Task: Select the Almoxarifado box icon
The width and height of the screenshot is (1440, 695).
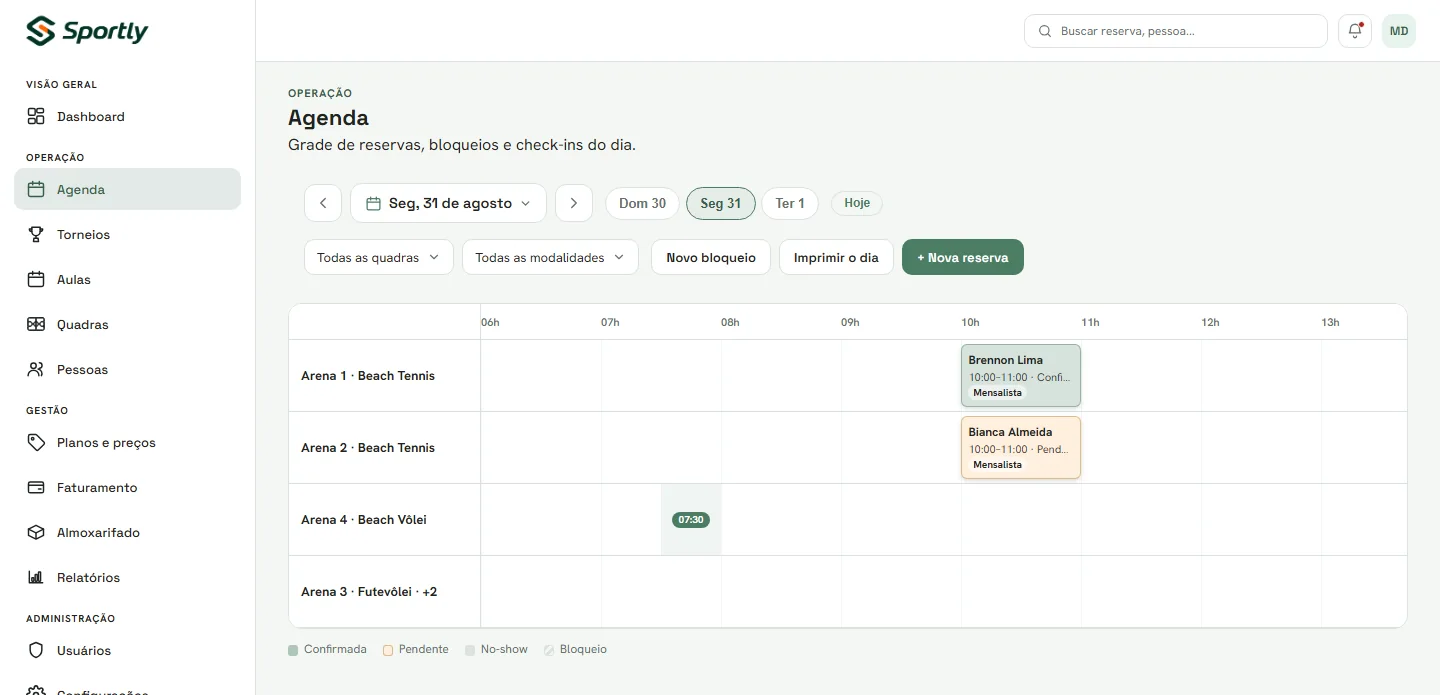Action: pyautogui.click(x=36, y=532)
